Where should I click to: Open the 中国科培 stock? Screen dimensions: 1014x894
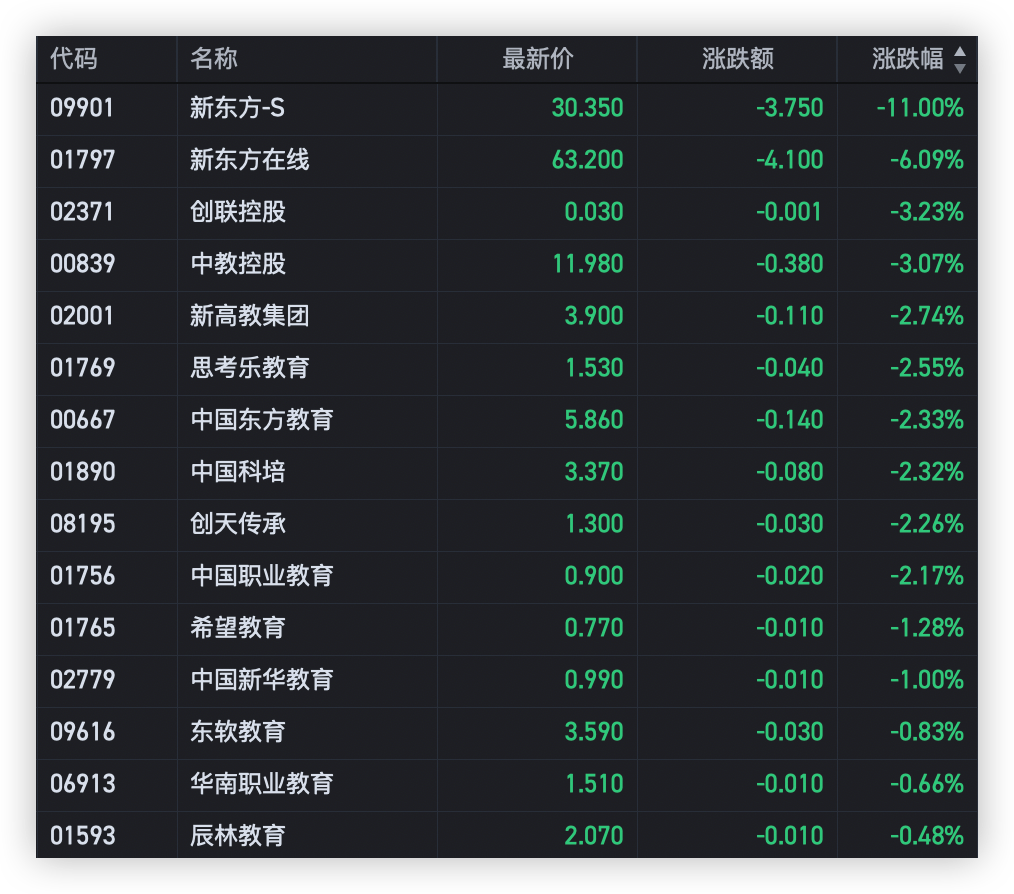[238, 472]
